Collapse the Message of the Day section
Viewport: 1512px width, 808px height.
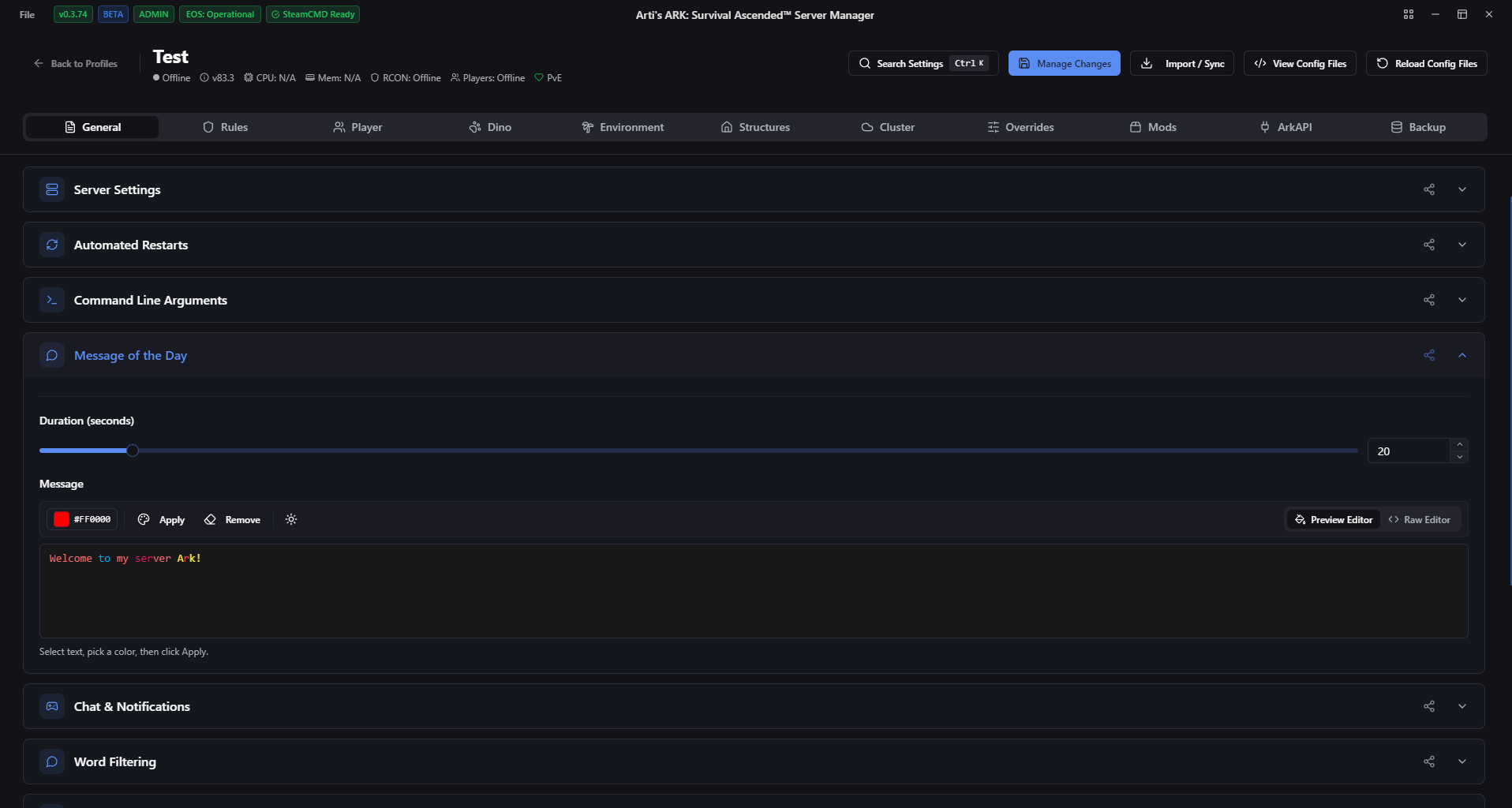point(1461,355)
